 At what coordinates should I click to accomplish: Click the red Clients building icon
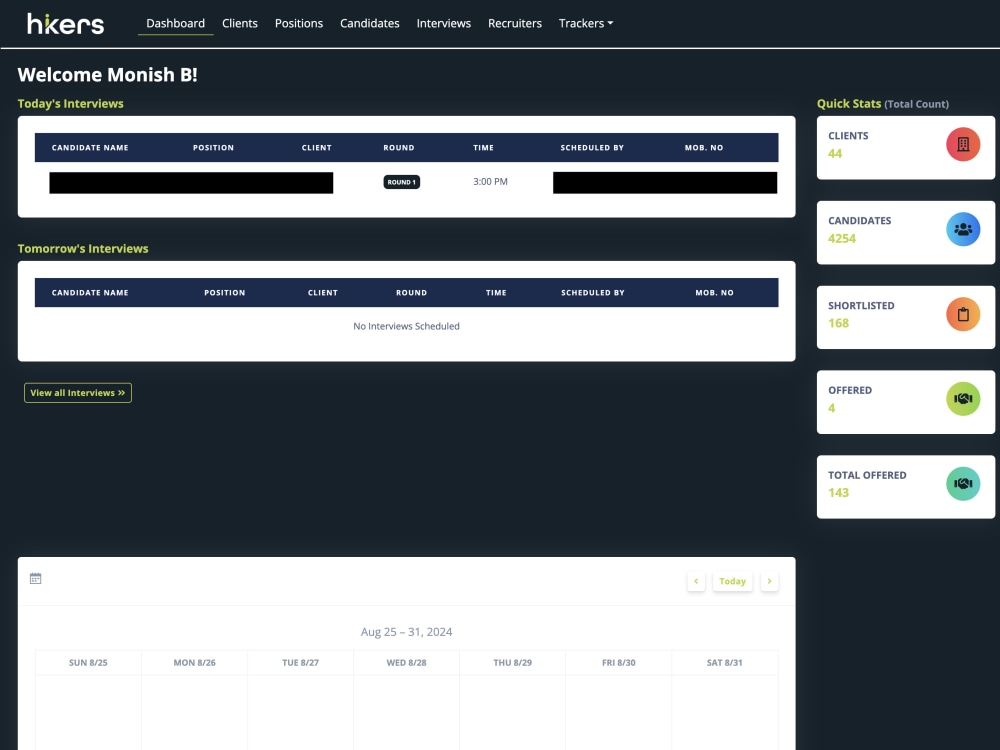(x=963, y=144)
